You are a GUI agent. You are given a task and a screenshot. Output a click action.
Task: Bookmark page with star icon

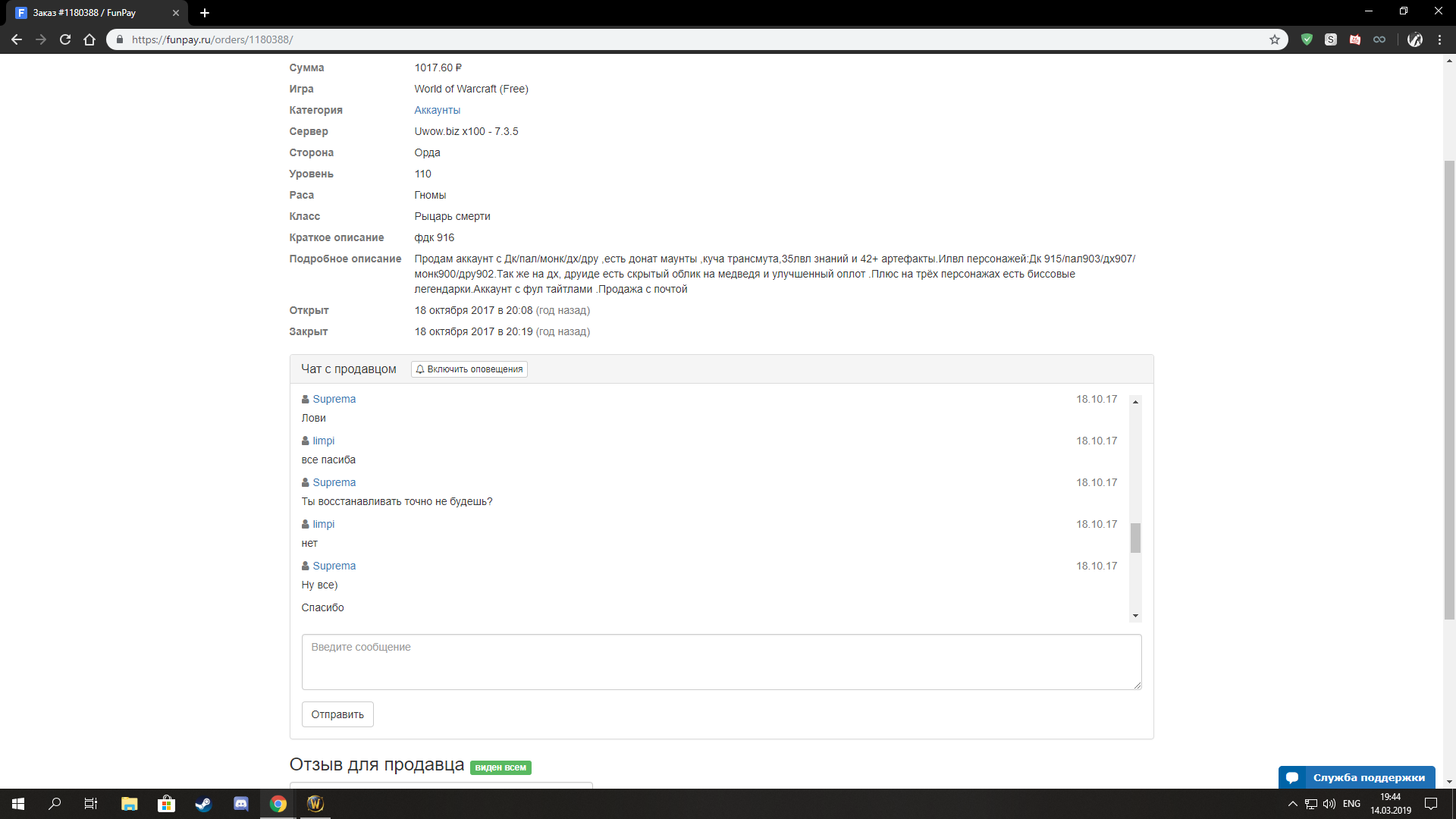(1275, 39)
